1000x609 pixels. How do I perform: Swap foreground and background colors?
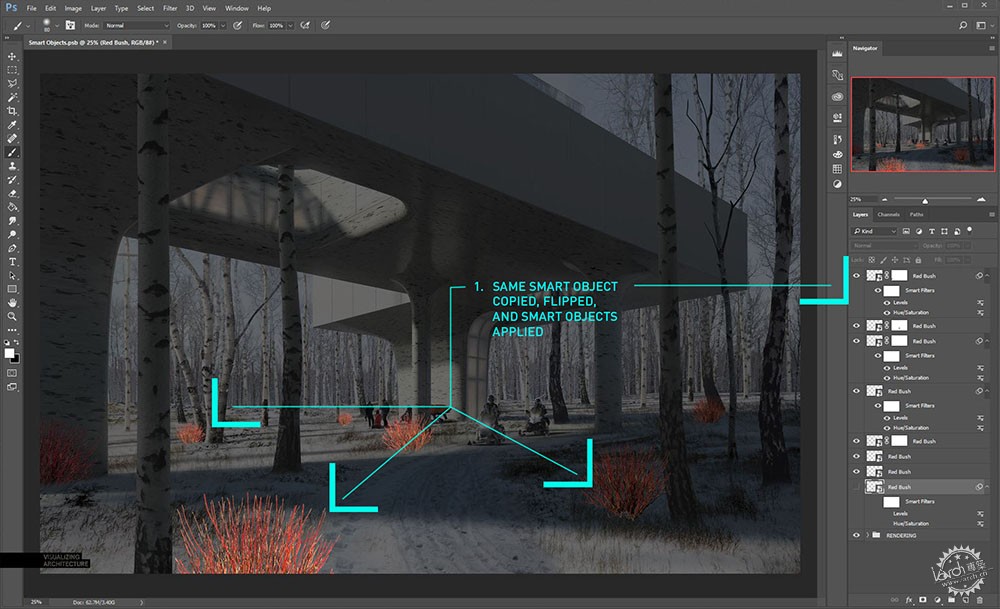16,342
